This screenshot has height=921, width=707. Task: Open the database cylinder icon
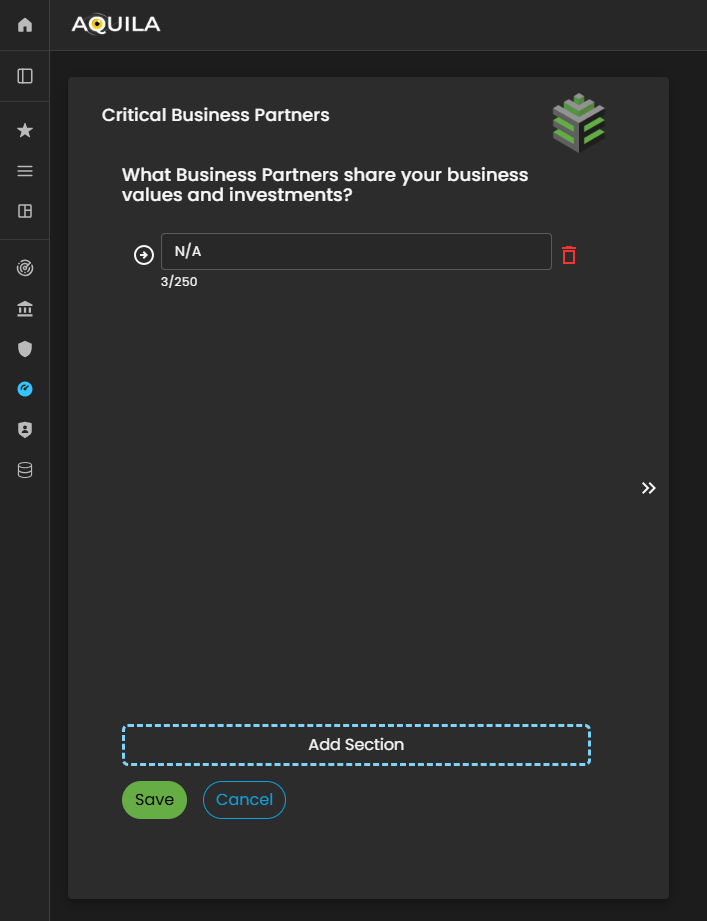click(x=25, y=469)
